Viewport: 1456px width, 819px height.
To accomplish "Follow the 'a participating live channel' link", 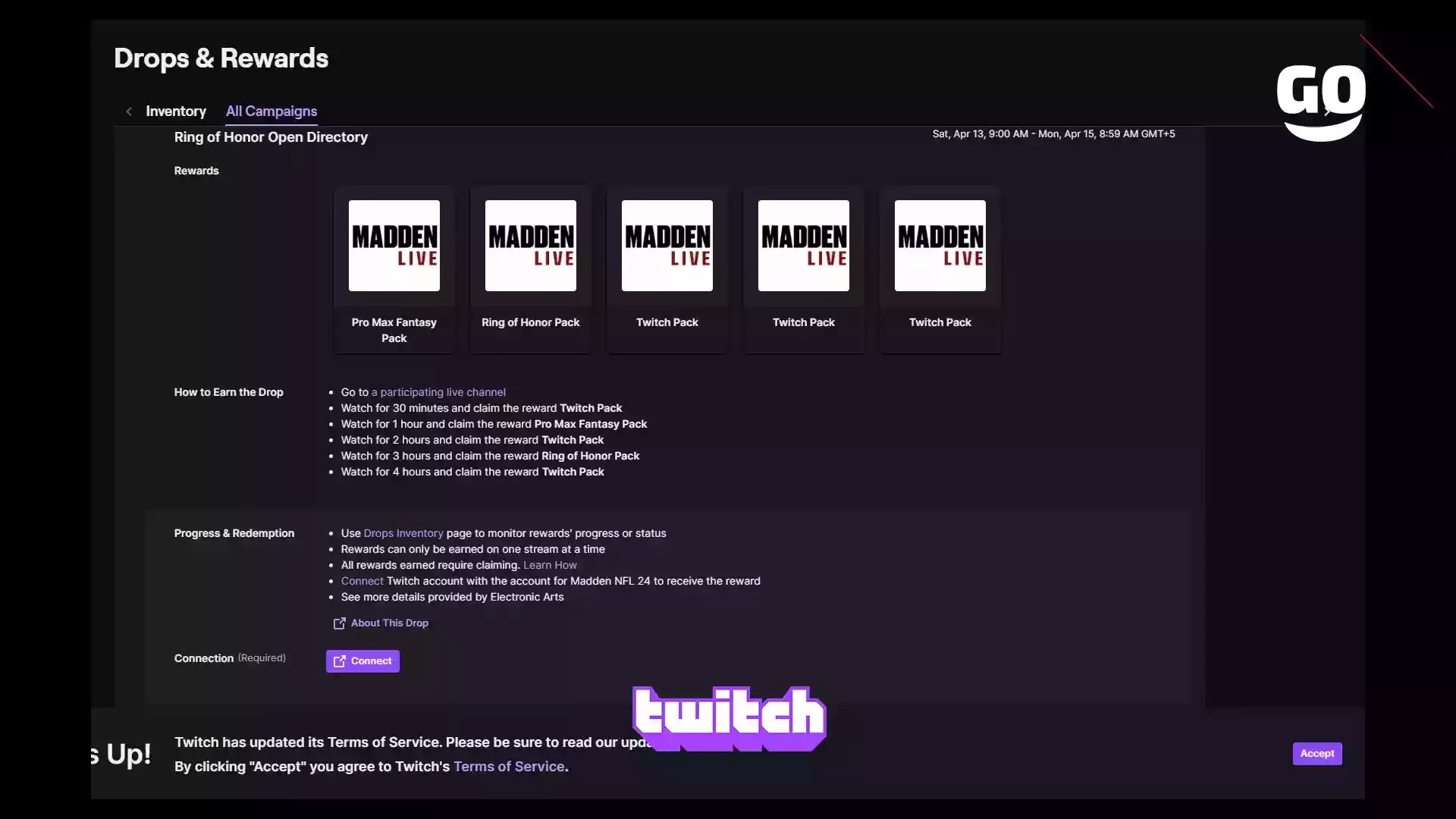I will pos(438,392).
